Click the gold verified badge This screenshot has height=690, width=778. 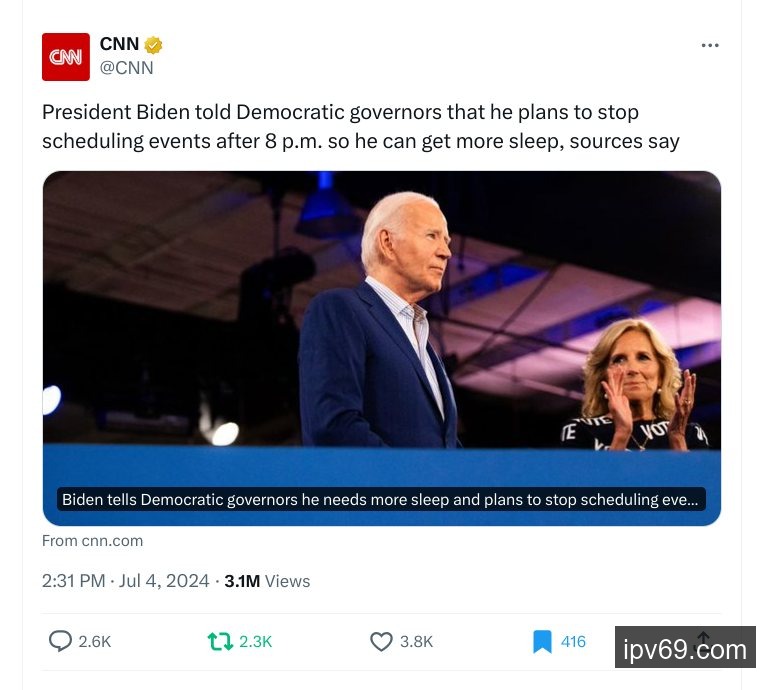tap(153, 45)
